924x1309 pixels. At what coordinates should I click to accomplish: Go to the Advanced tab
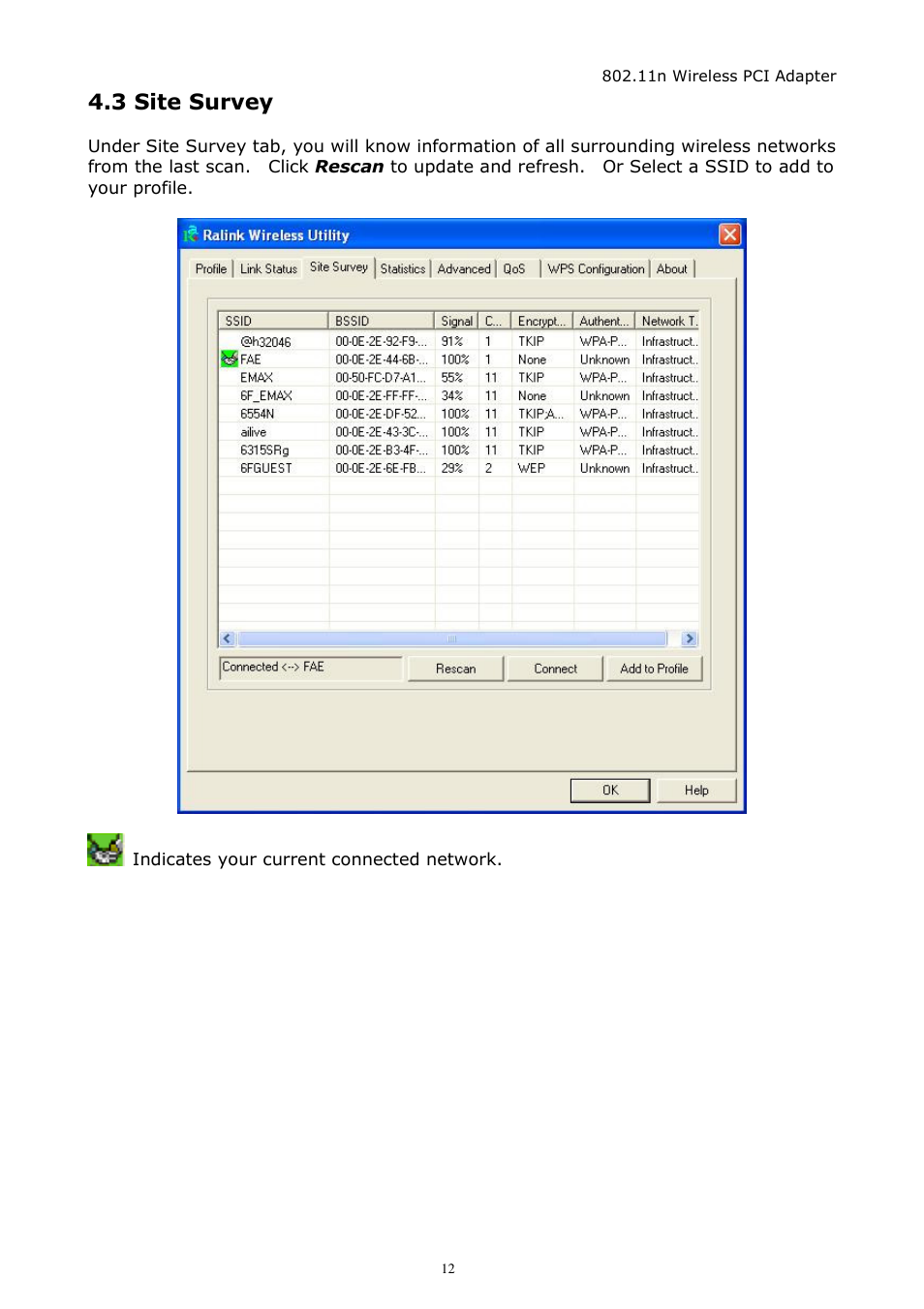pos(464,269)
